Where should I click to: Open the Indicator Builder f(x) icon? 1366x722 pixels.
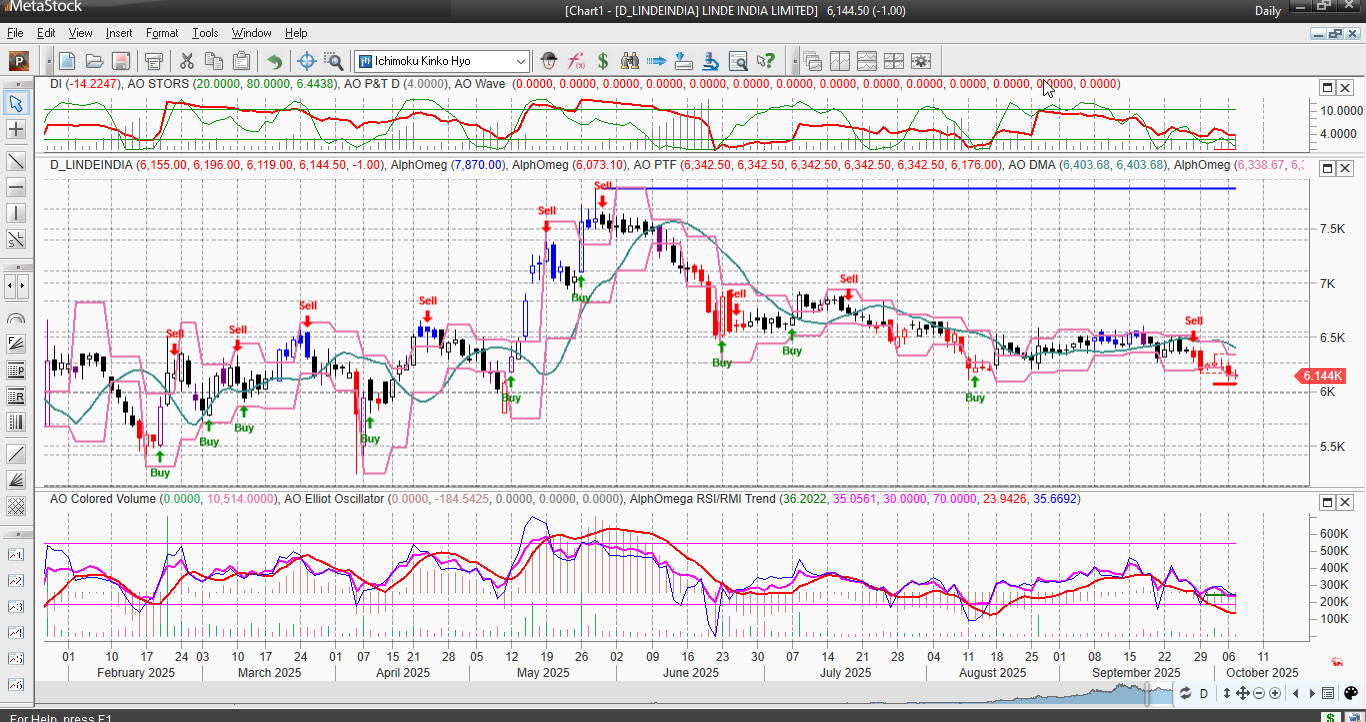[x=576, y=61]
